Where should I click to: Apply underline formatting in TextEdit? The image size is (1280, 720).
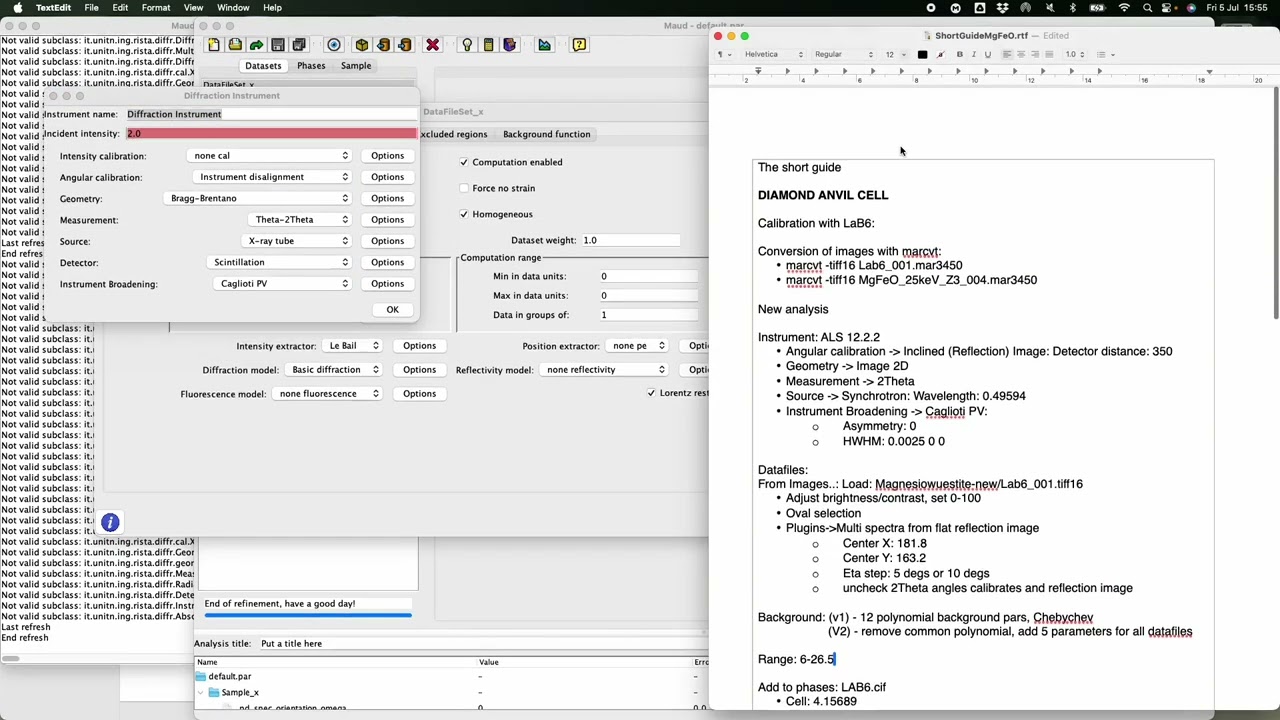(x=988, y=54)
